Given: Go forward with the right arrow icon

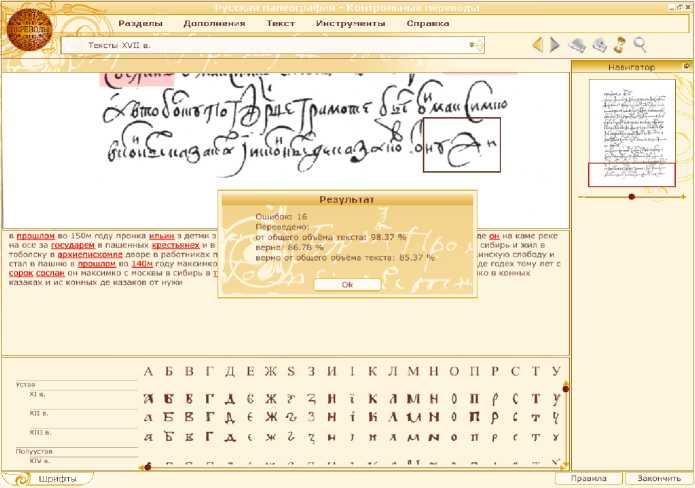Looking at the screenshot, I should [554, 45].
